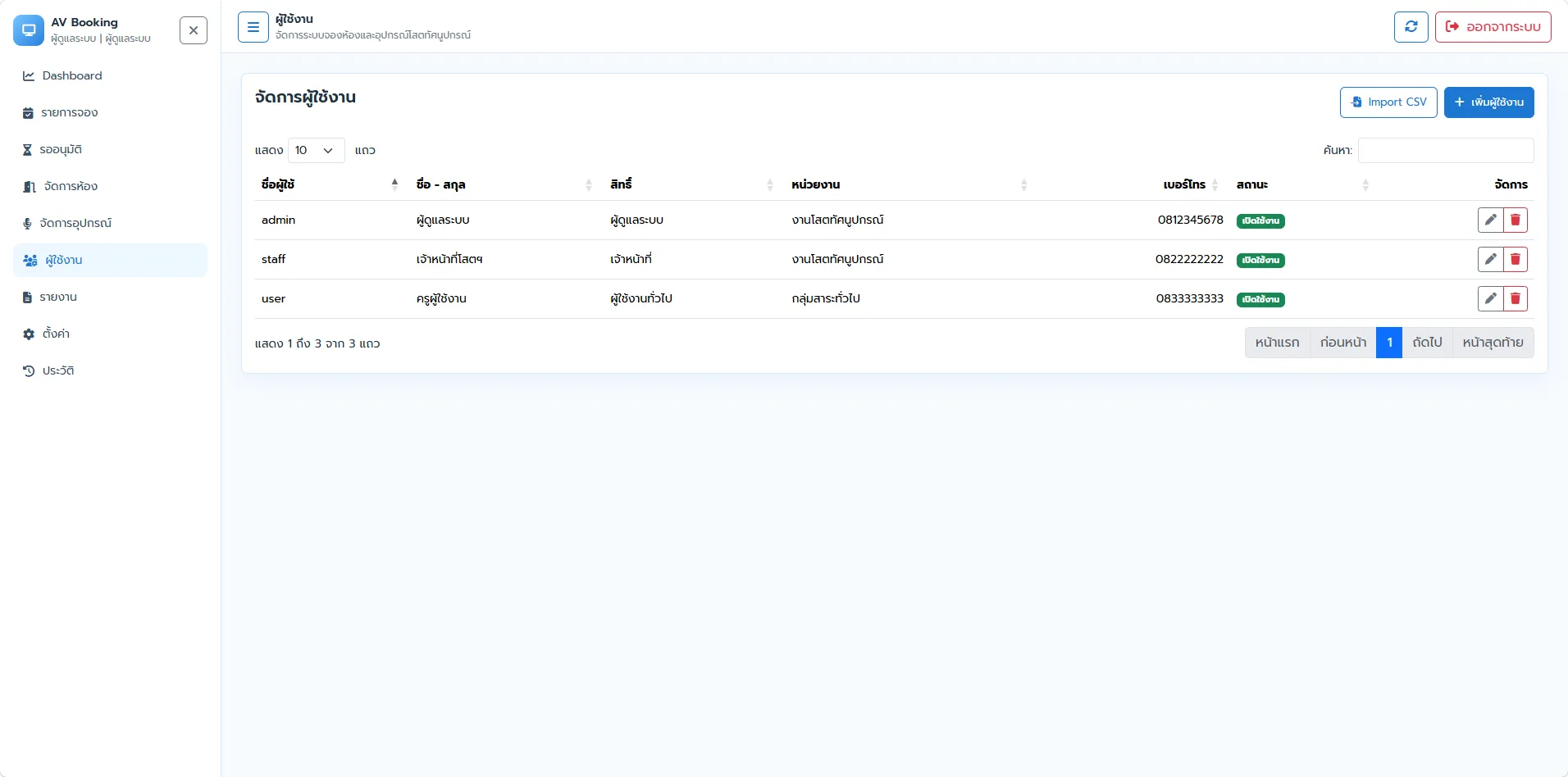Viewport: 1568px width, 777px height.
Task: Open the rows-per-page dropdown showing 10
Action: coord(316,150)
